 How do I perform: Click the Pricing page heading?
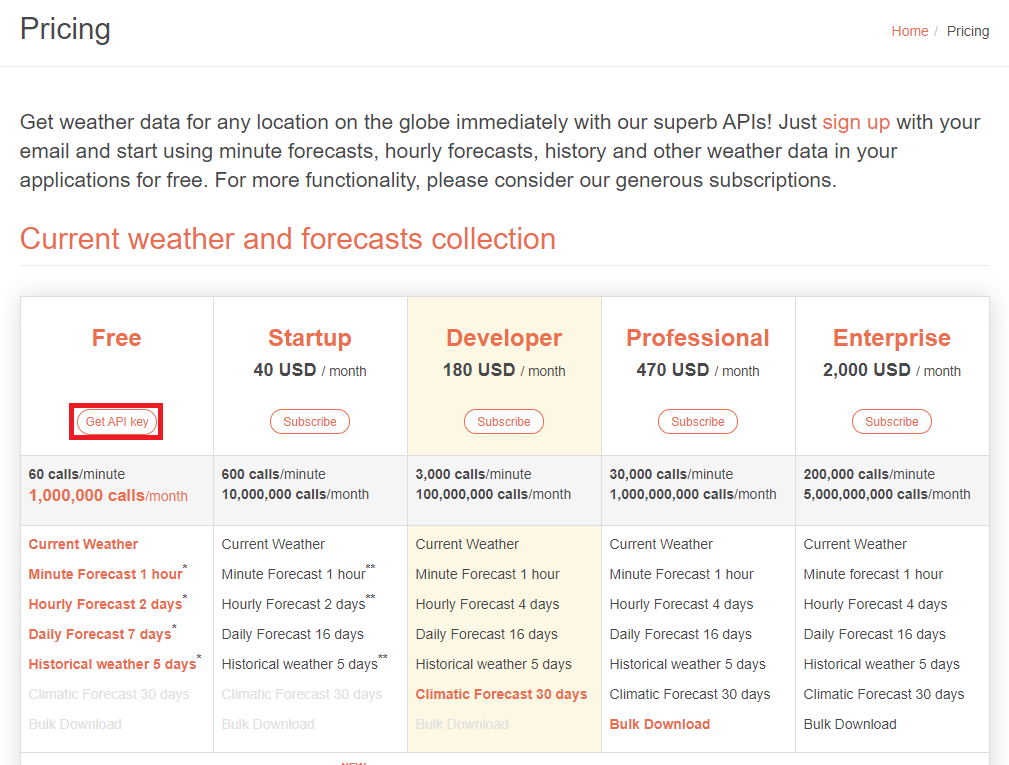[x=64, y=30]
